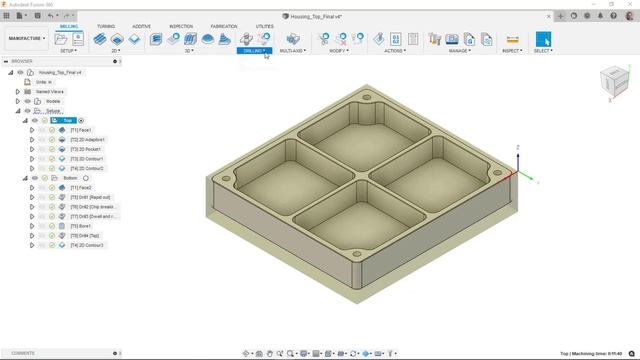Click the Post Process G1 G2 icon
This screenshot has height=360, width=640.
pos(396,39)
